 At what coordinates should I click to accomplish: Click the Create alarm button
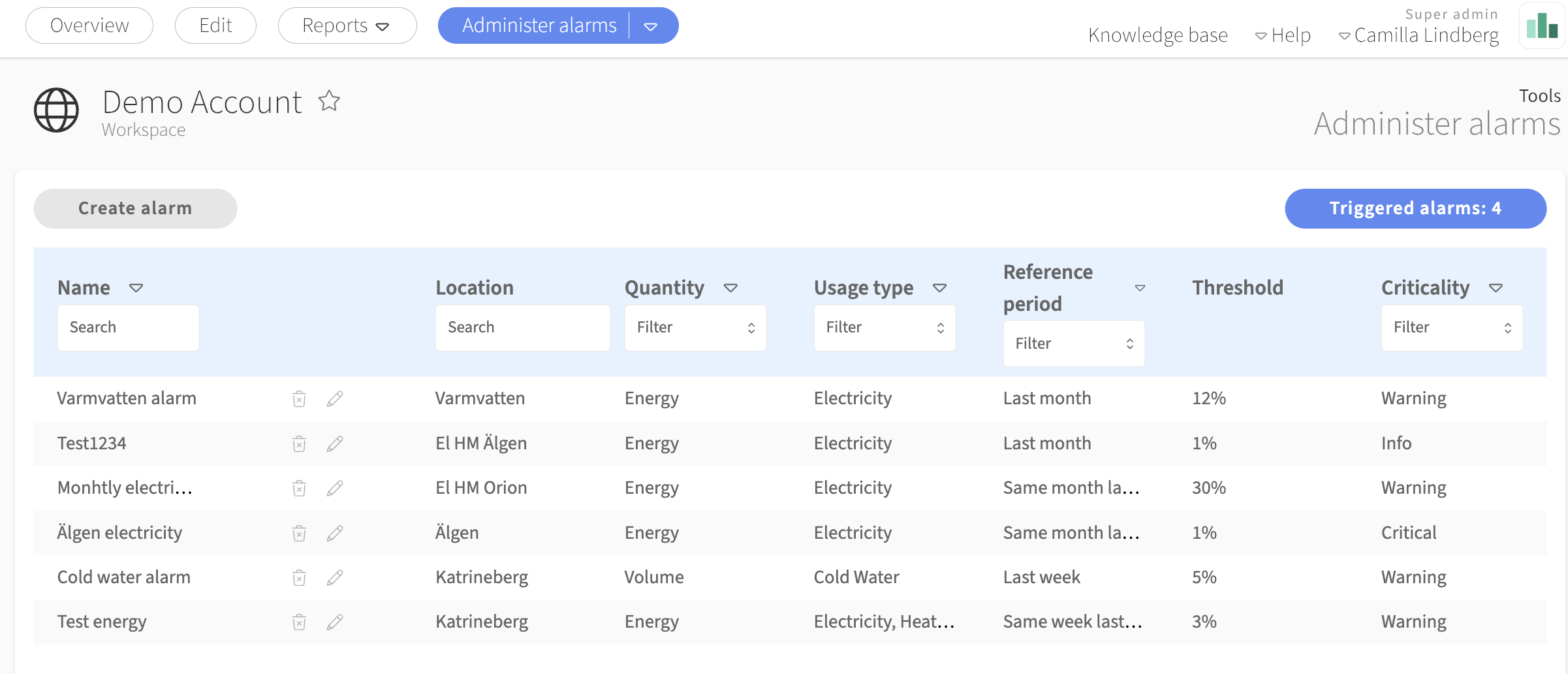135,208
